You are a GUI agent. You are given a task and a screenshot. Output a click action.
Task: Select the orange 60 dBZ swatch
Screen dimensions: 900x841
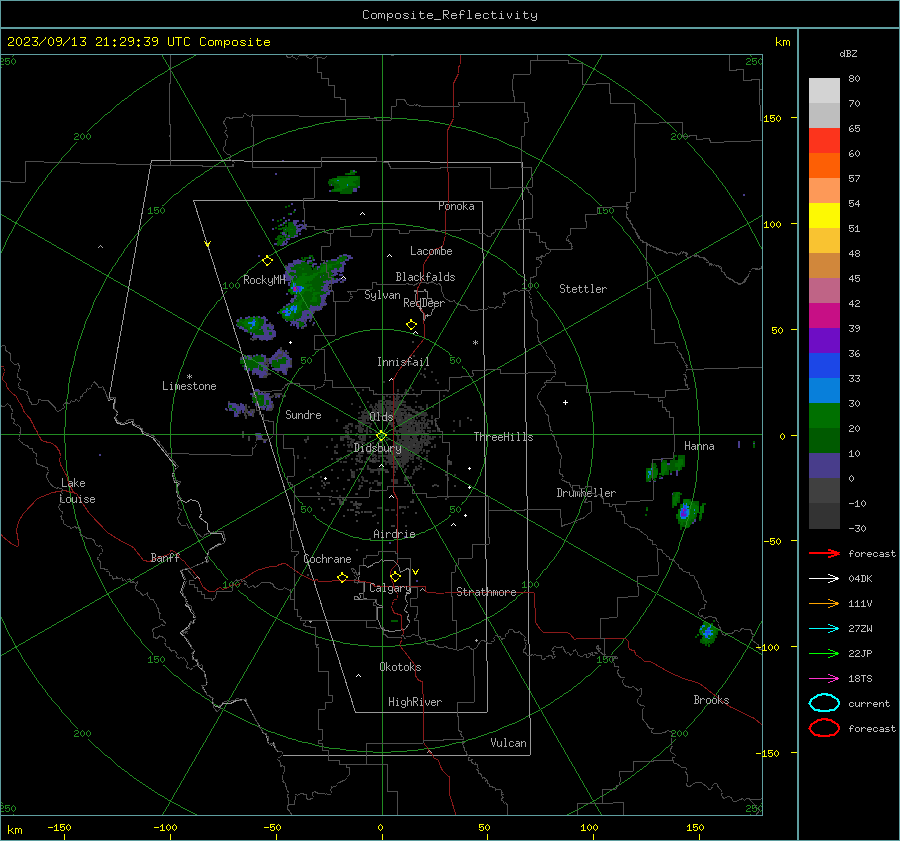824,165
